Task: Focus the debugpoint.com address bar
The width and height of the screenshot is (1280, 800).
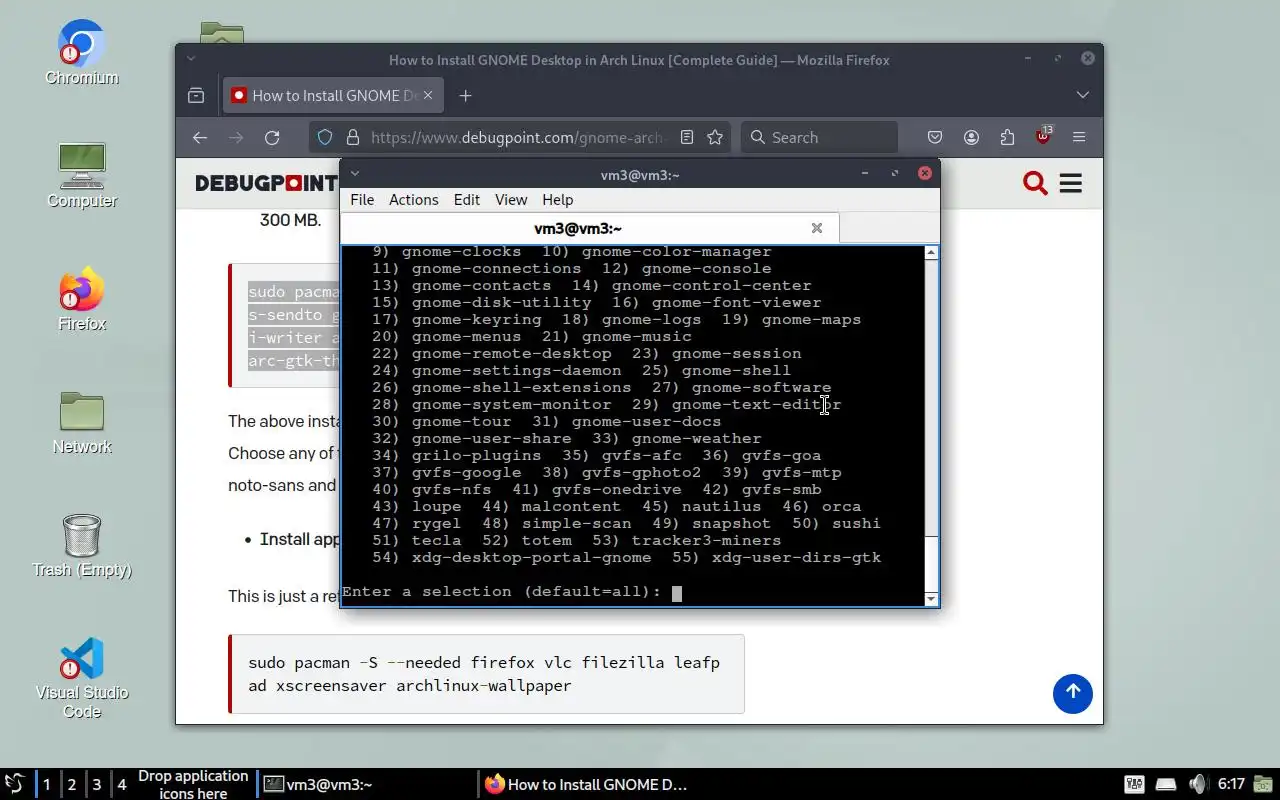Action: pyautogui.click(x=516, y=138)
